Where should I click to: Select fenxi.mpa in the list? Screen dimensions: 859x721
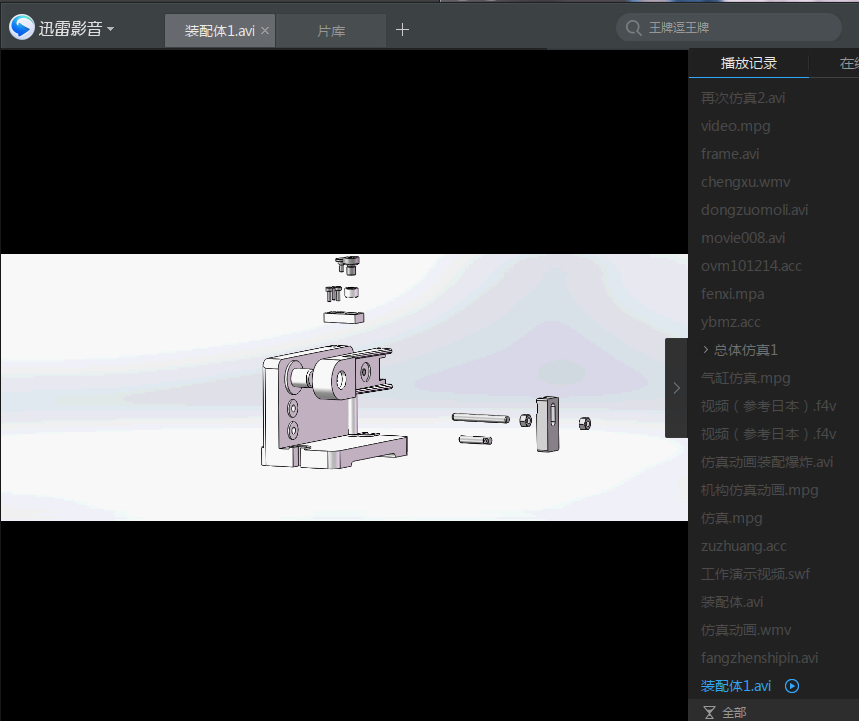(732, 294)
